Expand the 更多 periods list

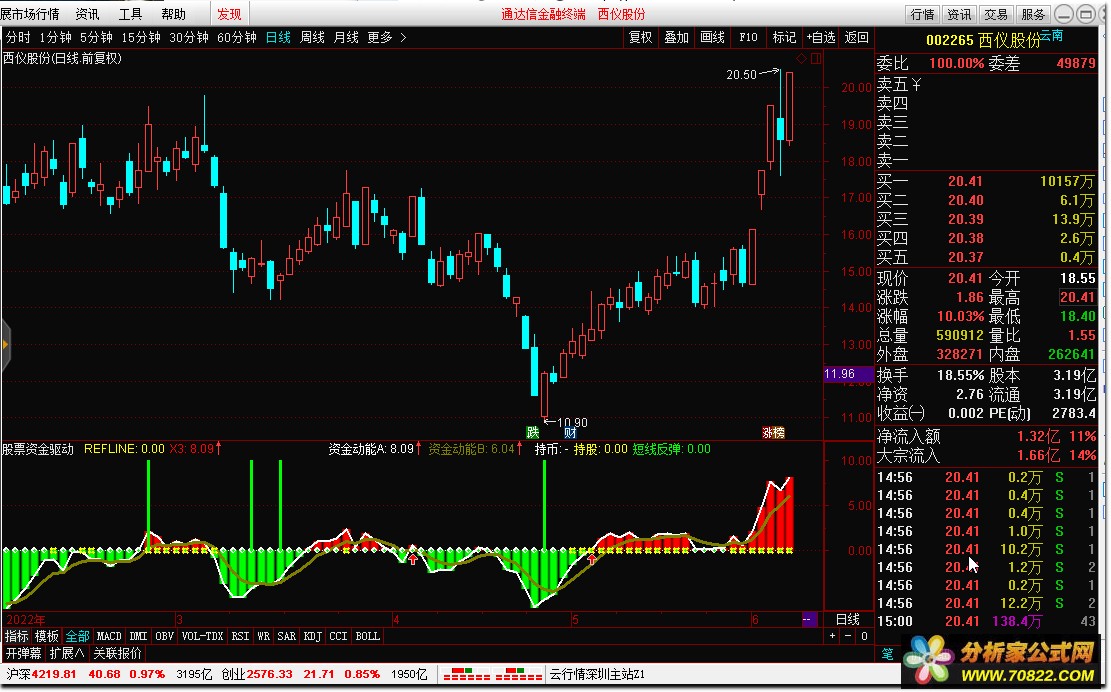386,37
